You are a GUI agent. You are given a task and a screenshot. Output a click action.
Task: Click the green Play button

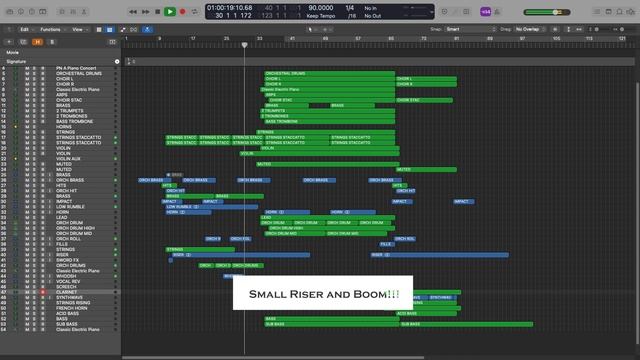[x=170, y=12]
